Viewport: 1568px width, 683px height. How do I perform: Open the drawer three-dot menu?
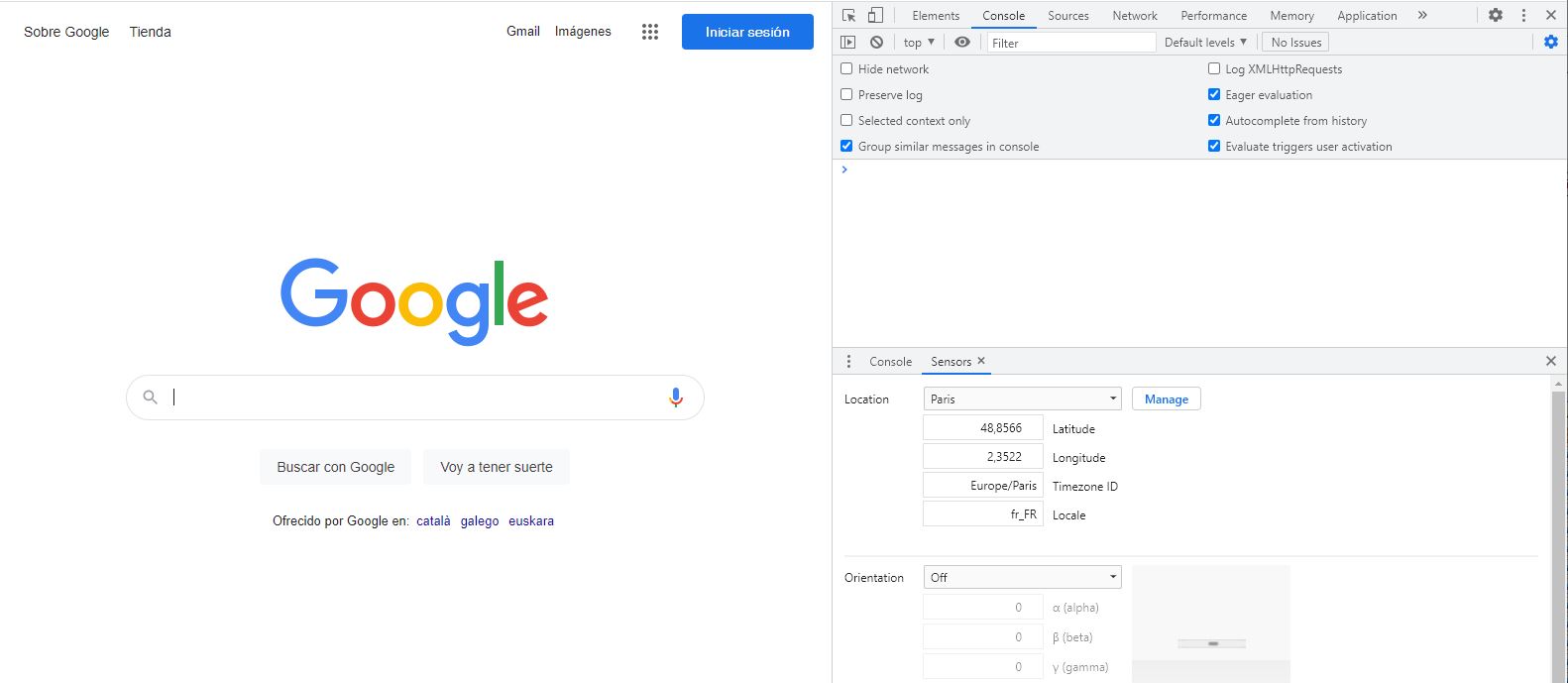[848, 361]
